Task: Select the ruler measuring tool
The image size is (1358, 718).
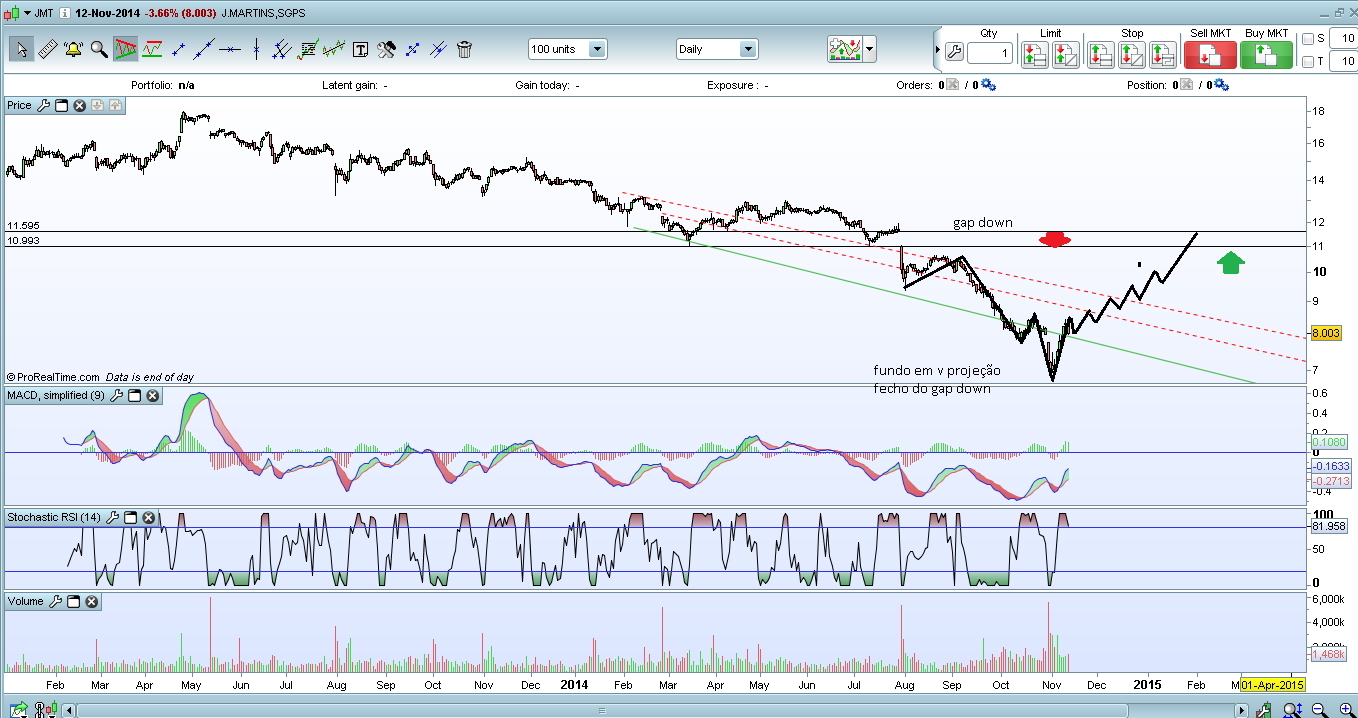Action: (48, 49)
